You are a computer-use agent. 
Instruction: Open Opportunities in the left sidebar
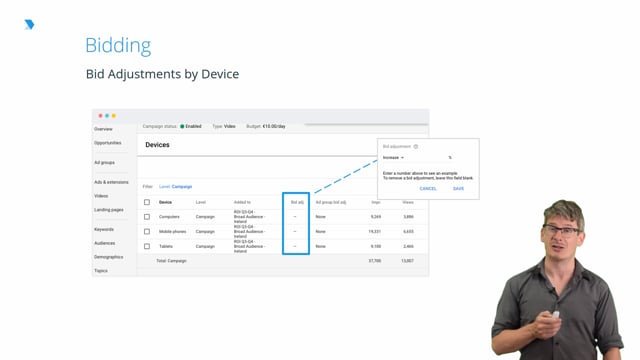click(108, 143)
